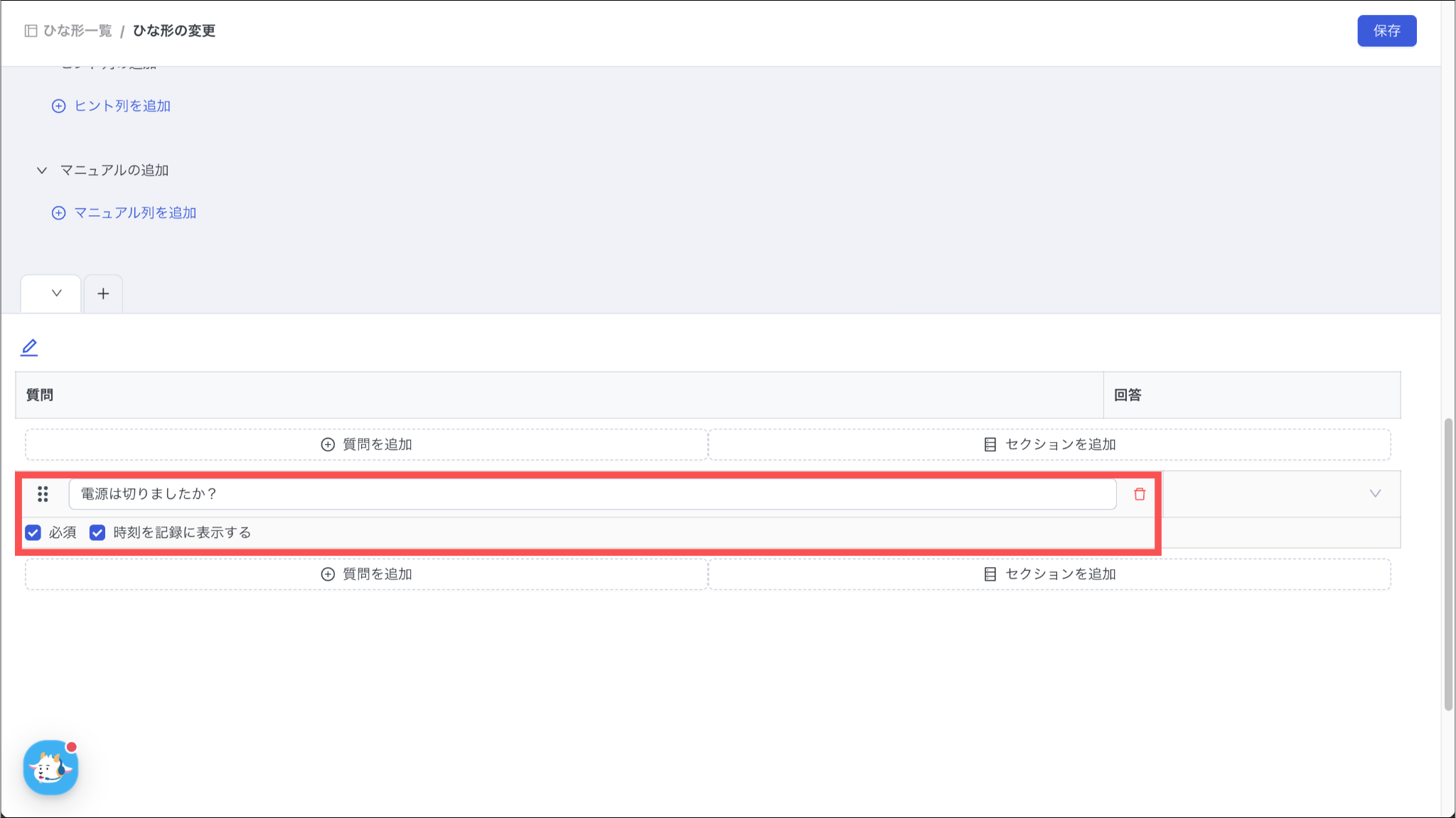This screenshot has width=1456, height=818.
Task: Click the vertical page scrollbar
Action: tap(1448, 564)
